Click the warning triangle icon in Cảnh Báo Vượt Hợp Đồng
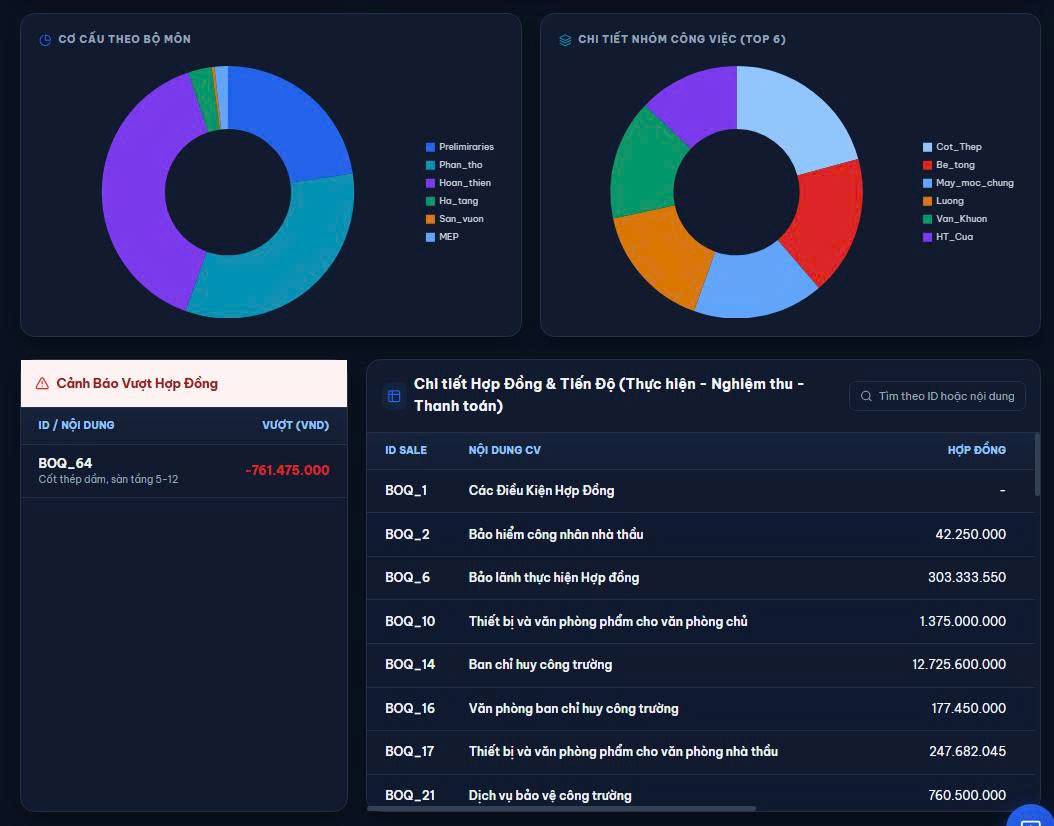Screen dimensions: 1054x826 [42, 383]
